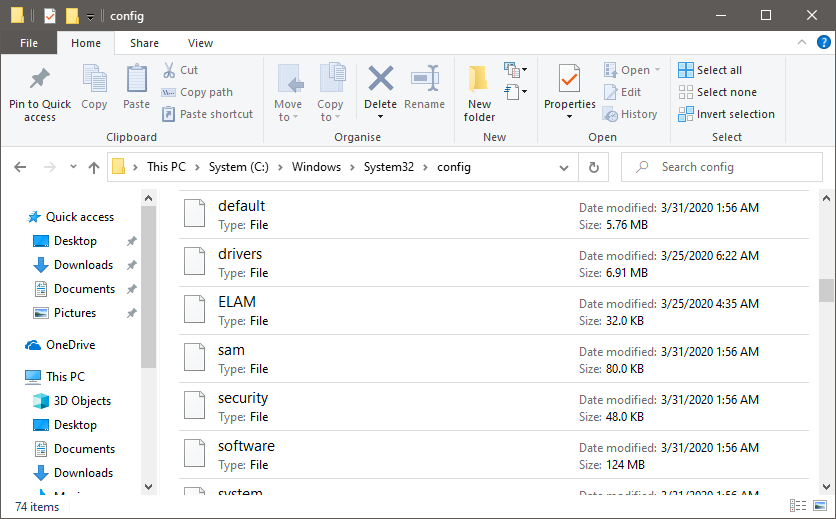The image size is (836, 519).
Task: Select the software file
Action: click(494, 454)
